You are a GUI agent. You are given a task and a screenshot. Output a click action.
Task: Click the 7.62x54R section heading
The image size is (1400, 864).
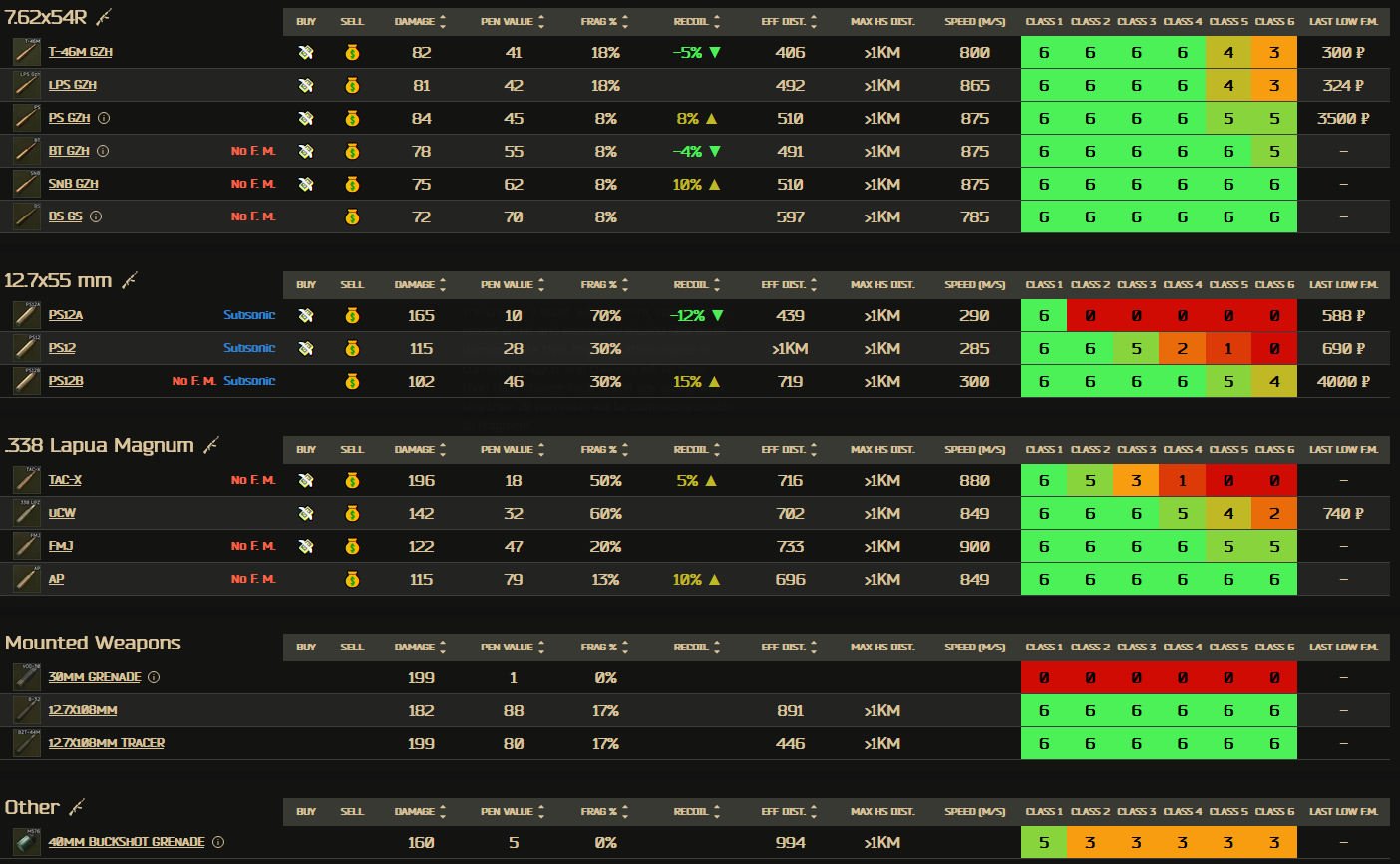[x=46, y=17]
